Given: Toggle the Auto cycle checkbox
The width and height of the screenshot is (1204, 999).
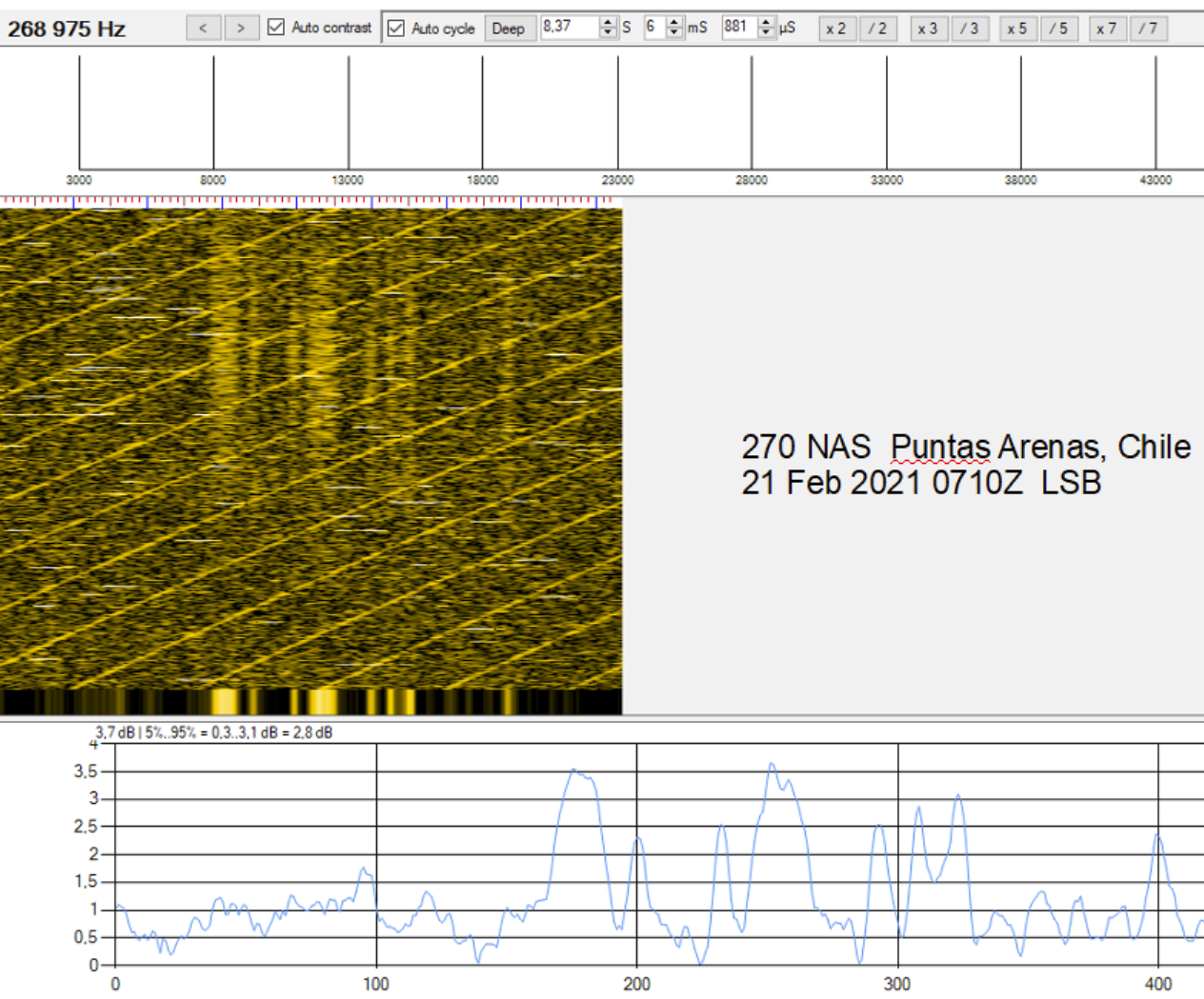Looking at the screenshot, I should (396, 29).
